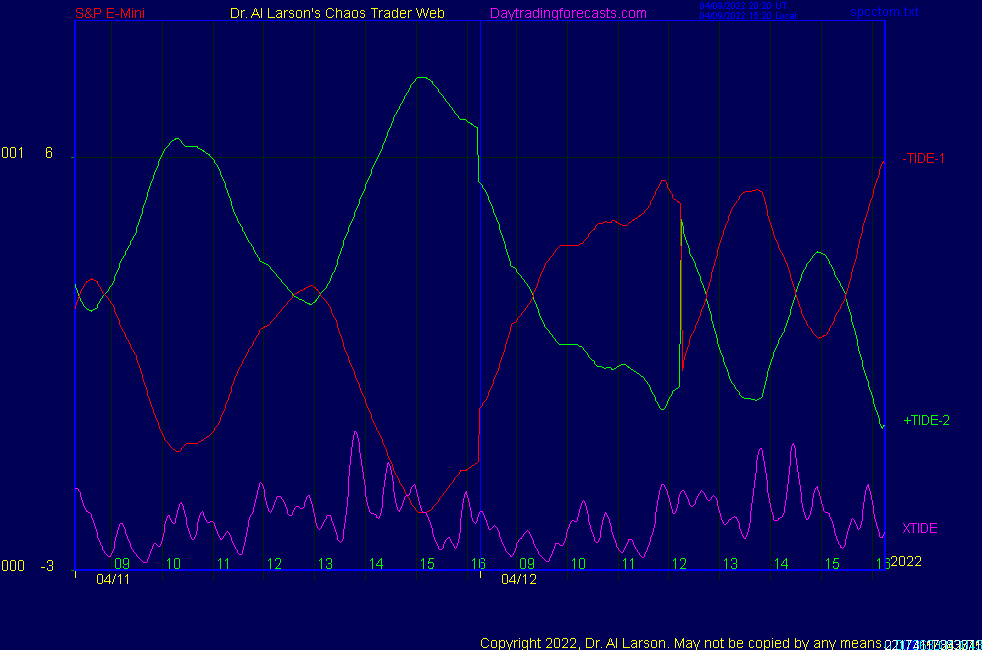
Task: Select the "Dr. Al Larson's Chaos Trader Web" heading
Action: 337,13
